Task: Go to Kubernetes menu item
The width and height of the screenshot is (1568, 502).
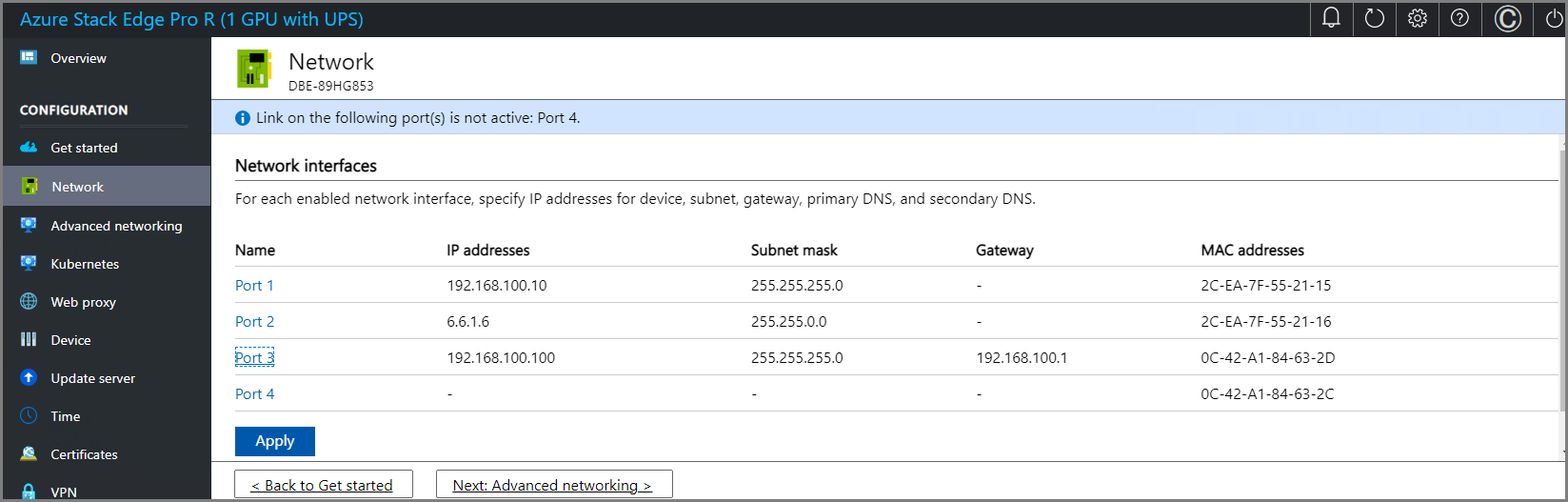Action: pyautogui.click(x=85, y=264)
